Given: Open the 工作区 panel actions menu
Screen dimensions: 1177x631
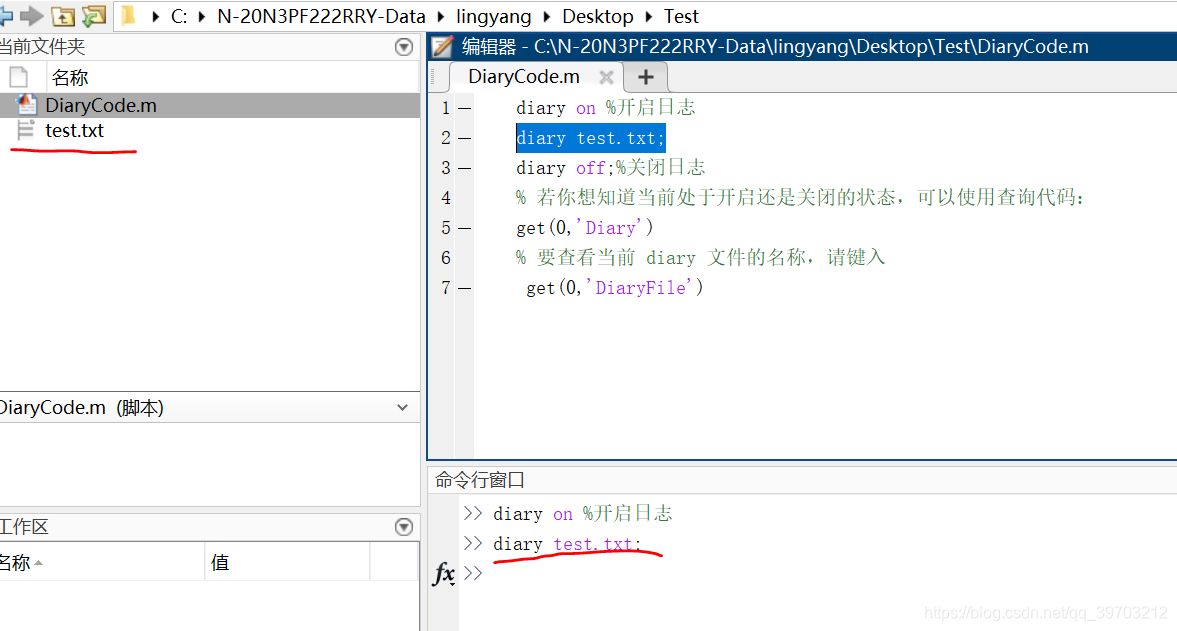Looking at the screenshot, I should [403, 526].
